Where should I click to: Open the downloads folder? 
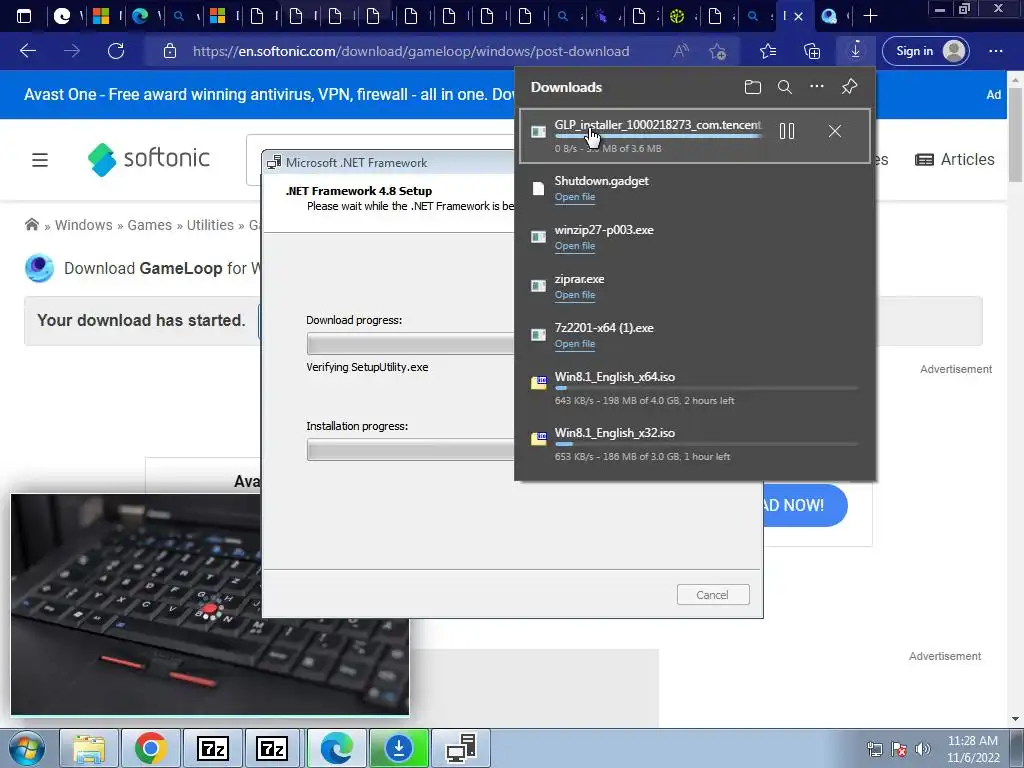coord(752,87)
